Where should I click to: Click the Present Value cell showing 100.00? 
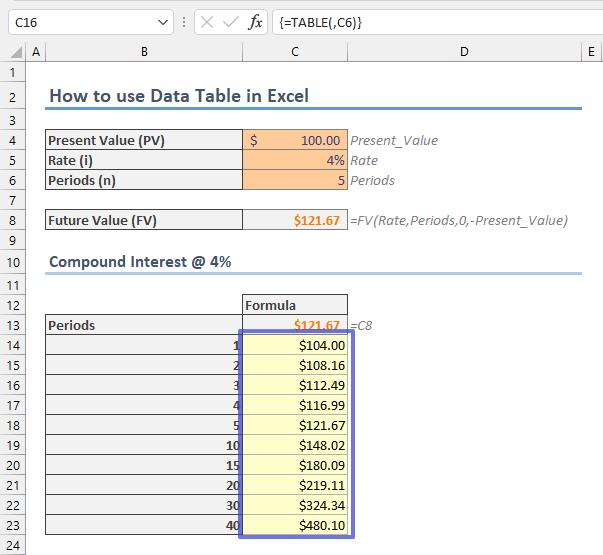click(x=295, y=141)
